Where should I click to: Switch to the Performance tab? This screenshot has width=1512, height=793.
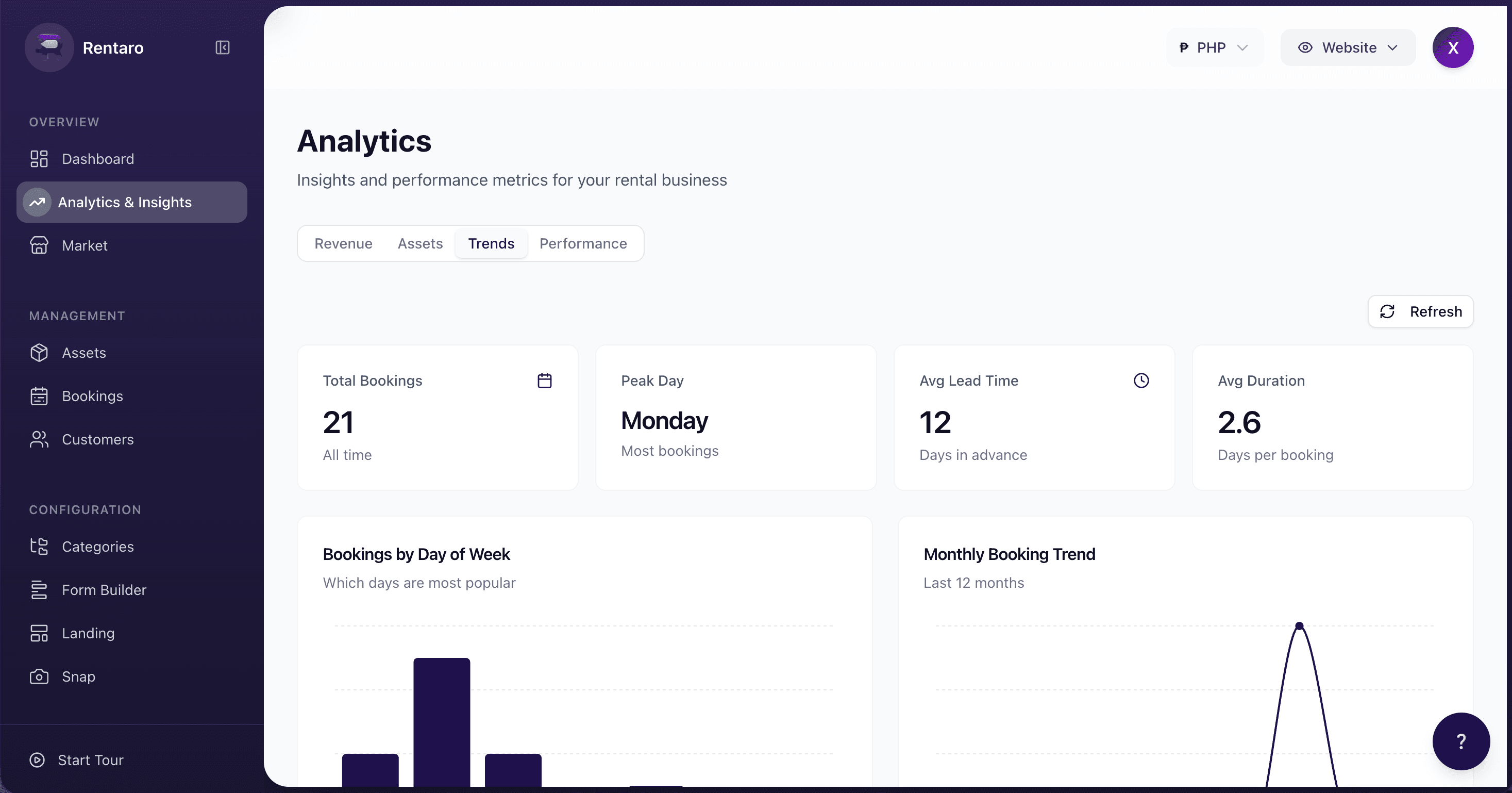click(x=583, y=243)
